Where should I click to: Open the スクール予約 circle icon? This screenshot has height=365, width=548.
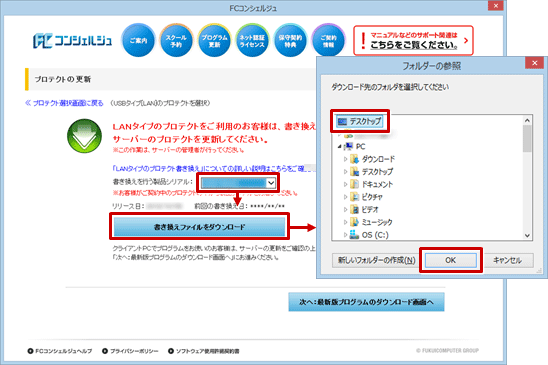coord(176,41)
